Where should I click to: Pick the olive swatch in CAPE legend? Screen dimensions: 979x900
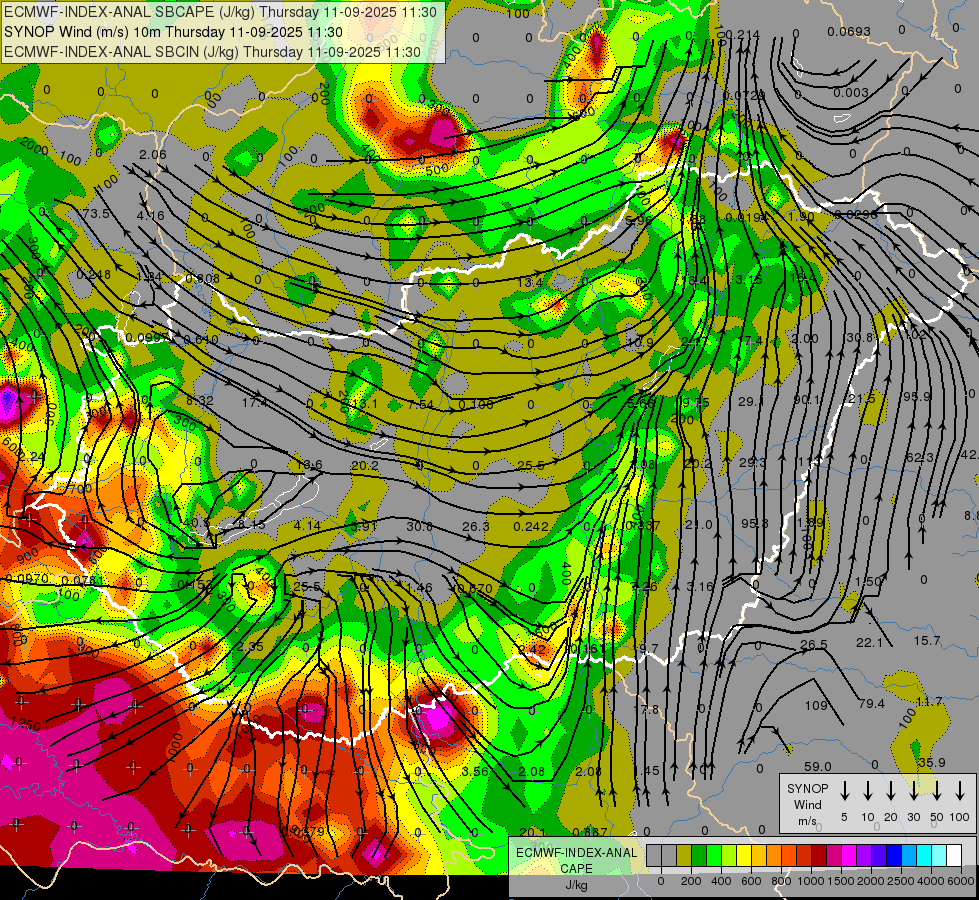[684, 856]
